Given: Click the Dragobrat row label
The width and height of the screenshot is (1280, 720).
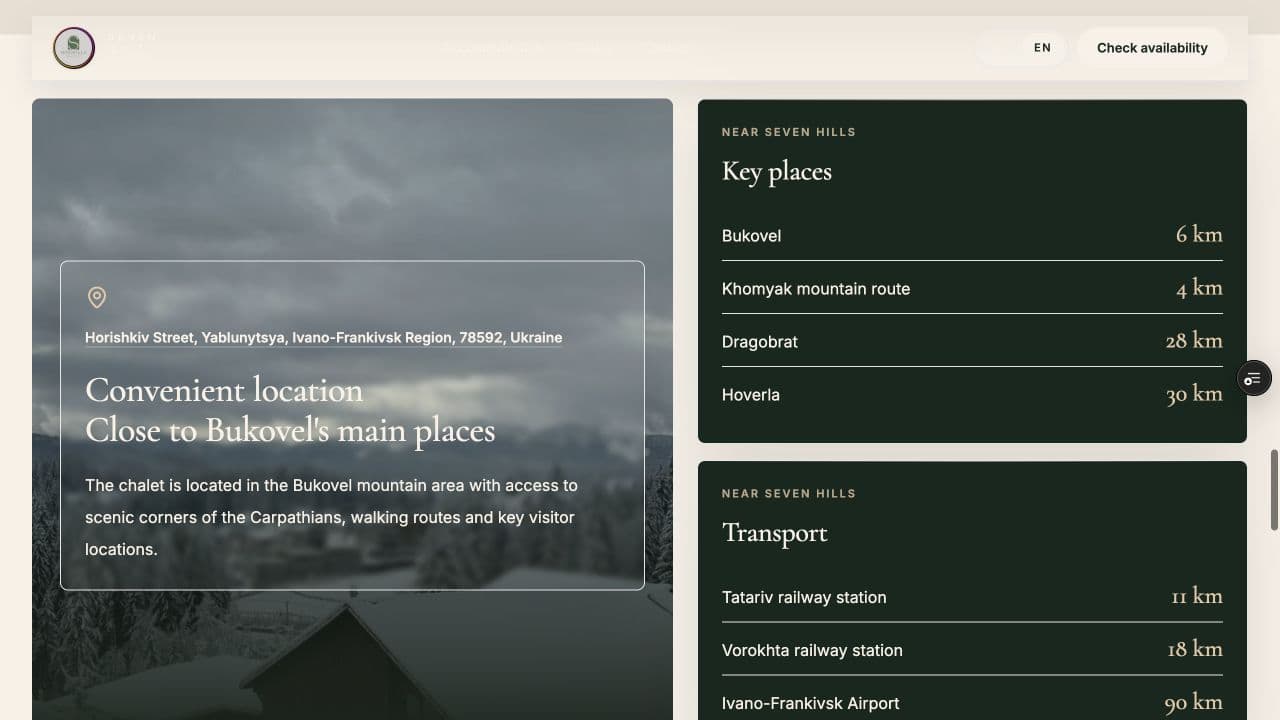Looking at the screenshot, I should 760,342.
